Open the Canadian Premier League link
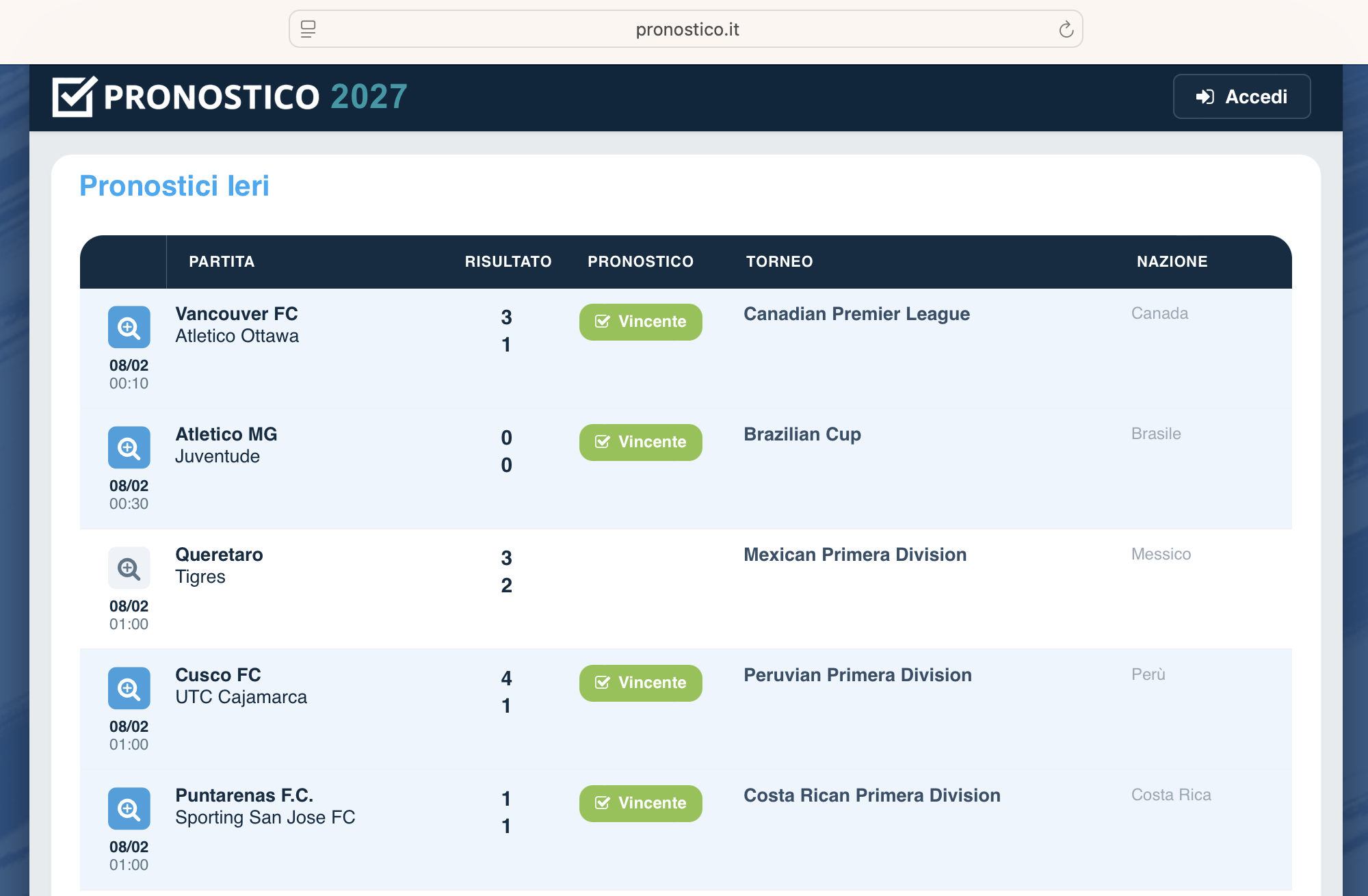This screenshot has width=1368, height=896. [x=856, y=314]
